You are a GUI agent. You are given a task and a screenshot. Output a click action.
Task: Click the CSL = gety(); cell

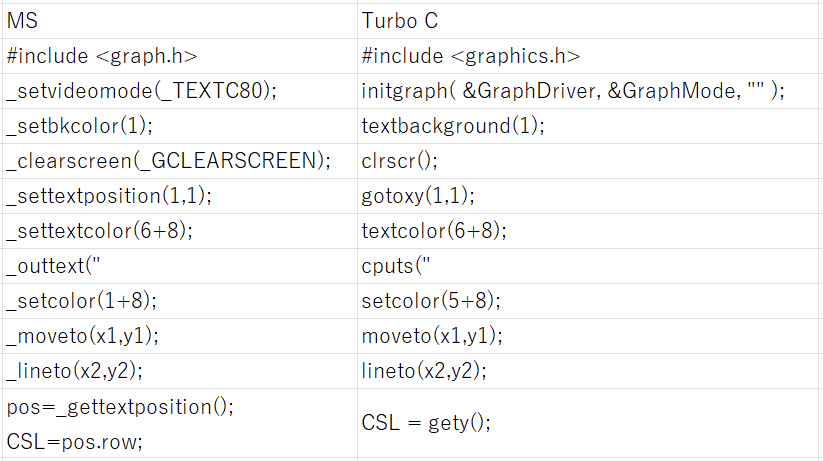(x=588, y=423)
